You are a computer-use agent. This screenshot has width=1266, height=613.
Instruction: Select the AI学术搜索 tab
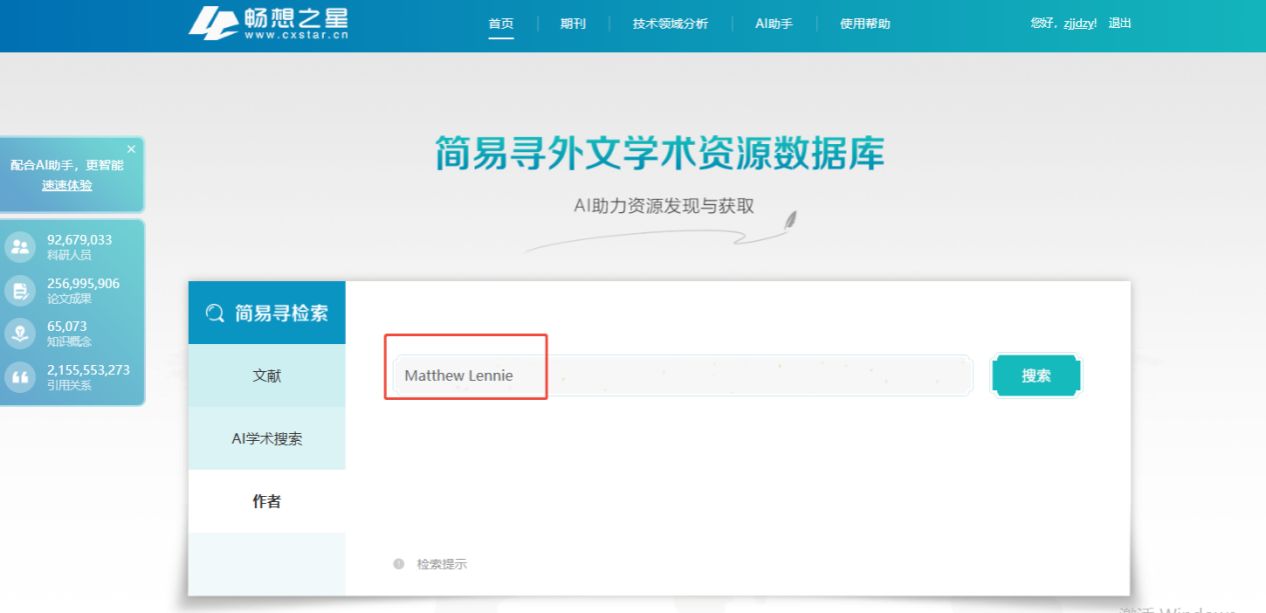[267, 438]
